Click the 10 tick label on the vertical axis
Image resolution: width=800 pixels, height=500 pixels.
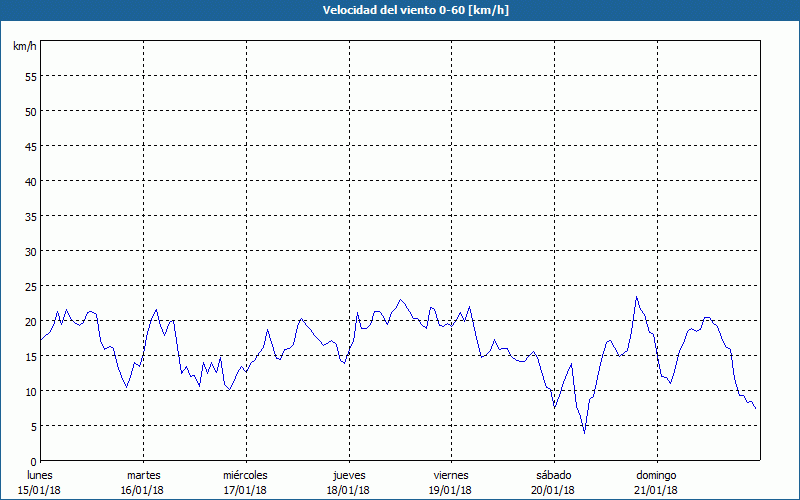pos(30,391)
